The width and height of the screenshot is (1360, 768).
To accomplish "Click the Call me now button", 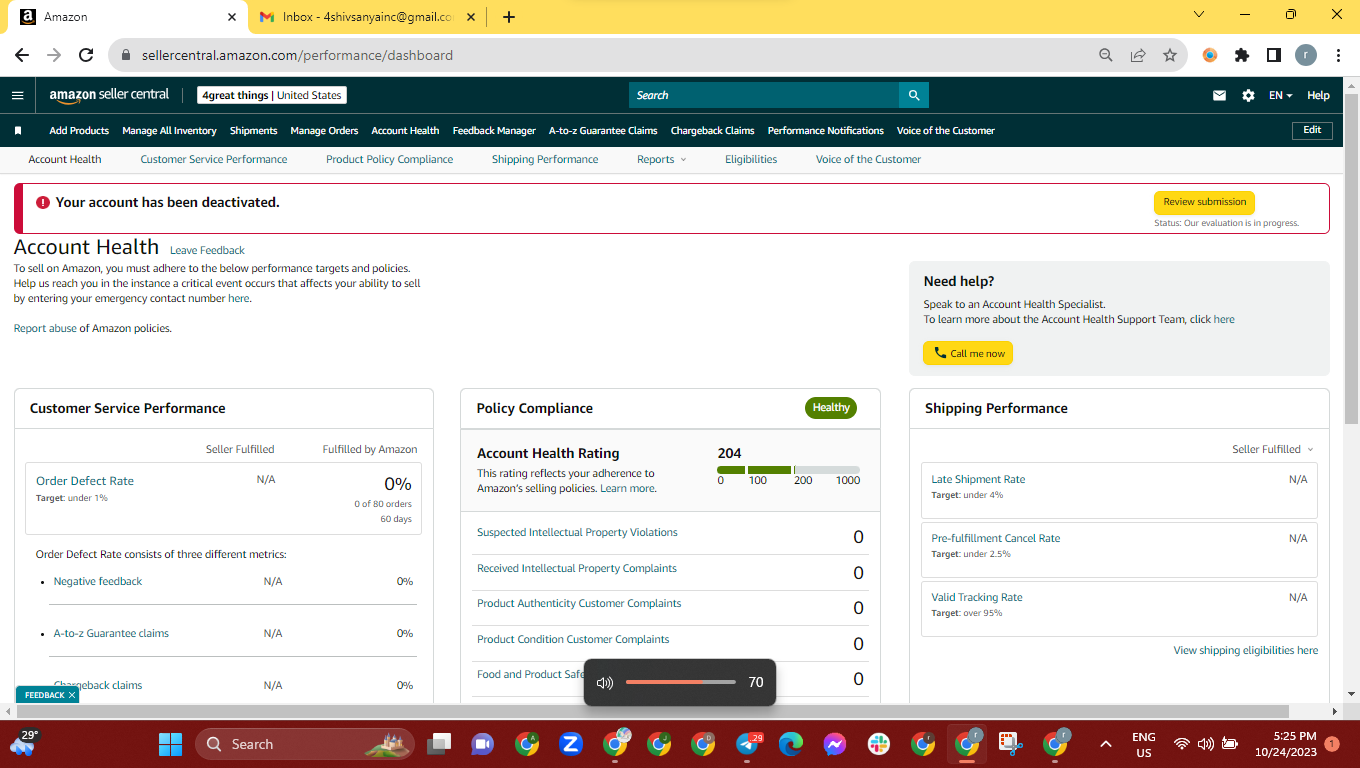I will [x=968, y=353].
